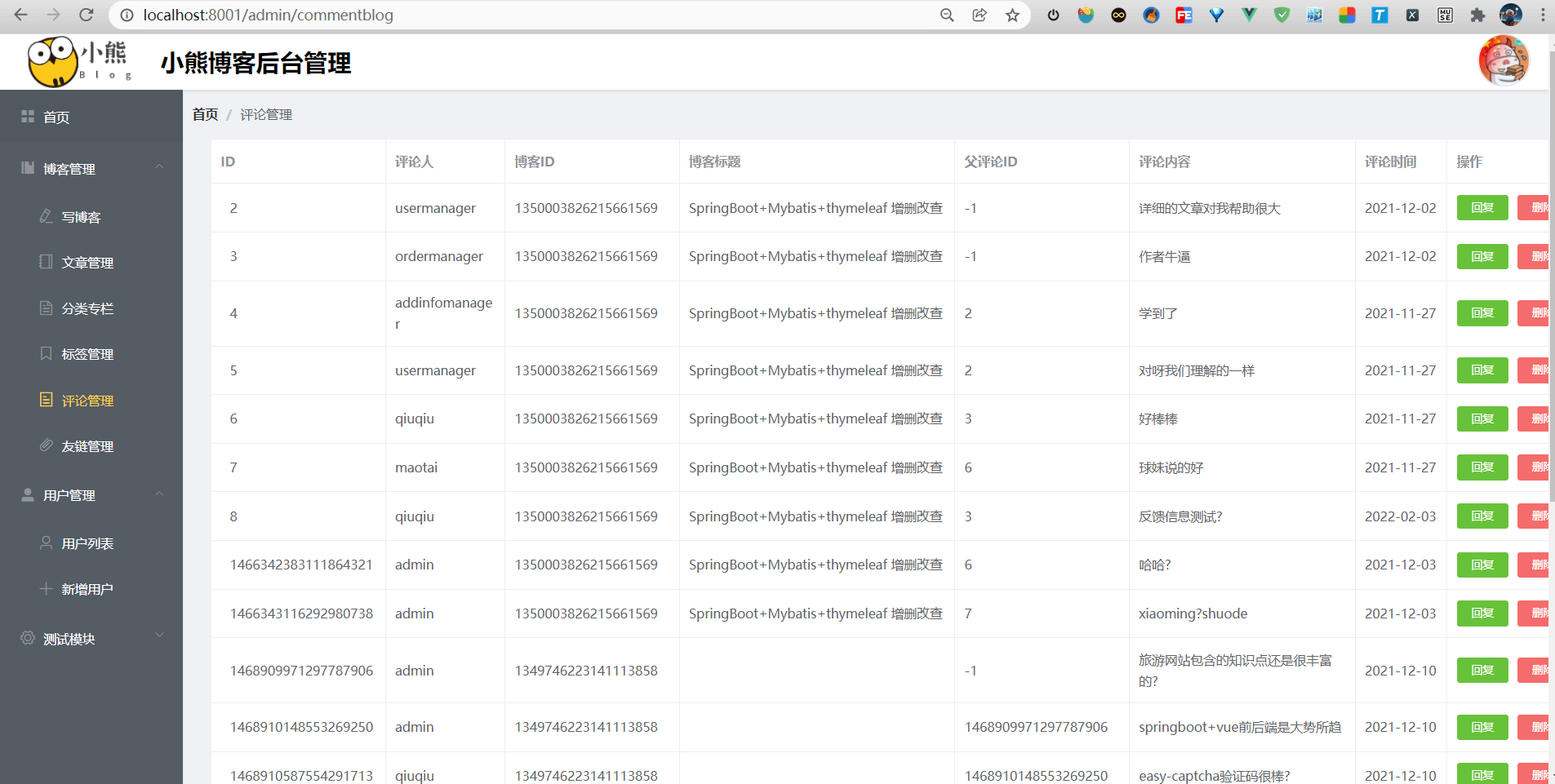1555x784 pixels.
Task: Open 分类专栏 menu item
Action: [91, 308]
